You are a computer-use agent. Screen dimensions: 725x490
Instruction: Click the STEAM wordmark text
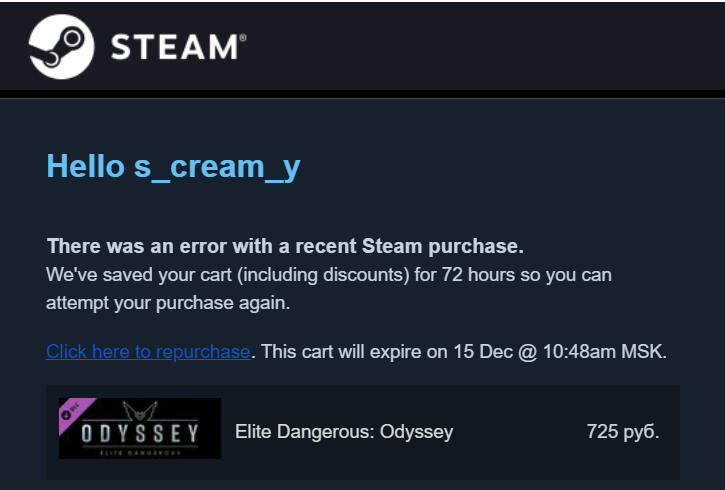[171, 46]
